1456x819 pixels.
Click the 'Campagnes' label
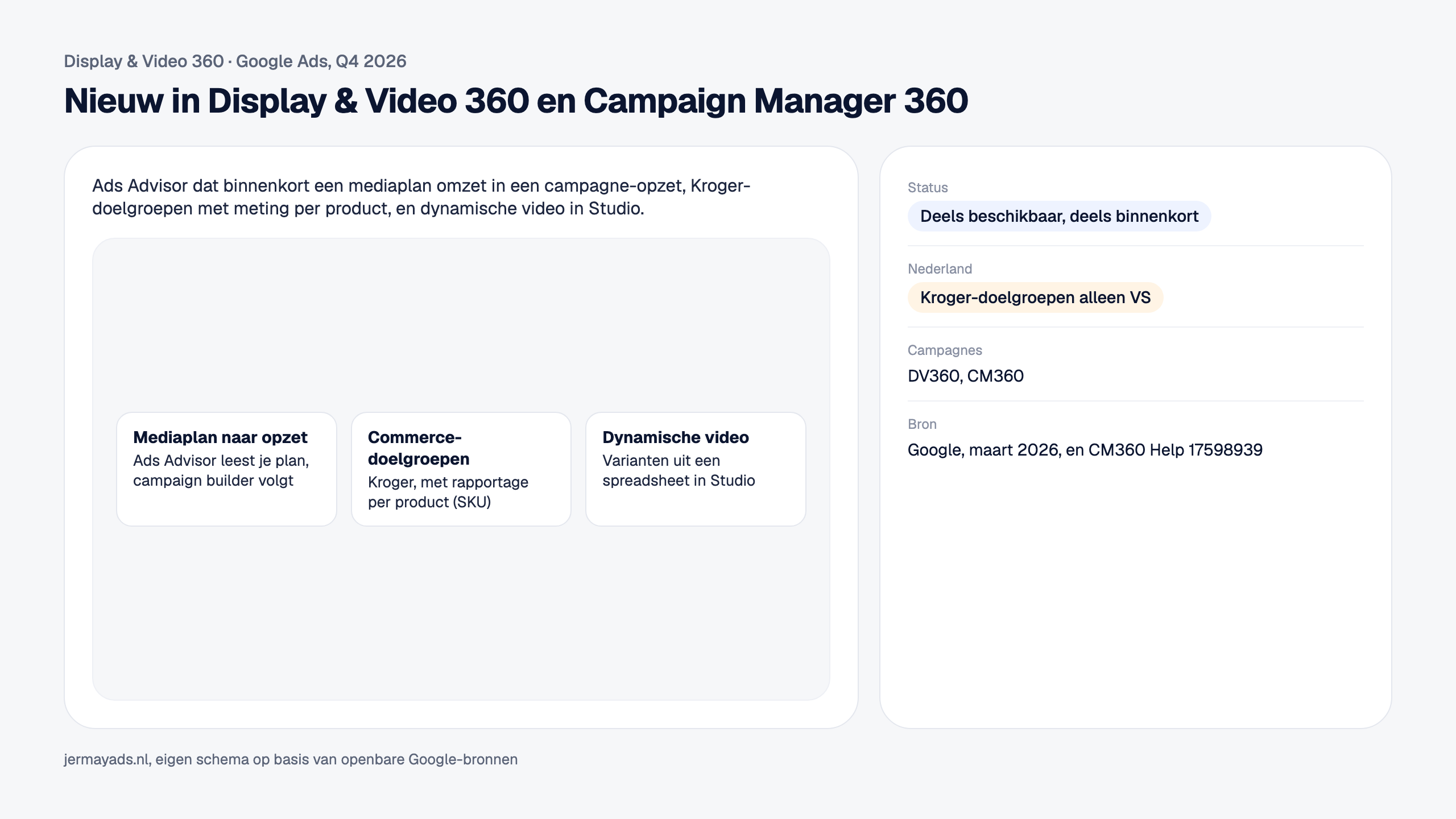[x=945, y=350]
